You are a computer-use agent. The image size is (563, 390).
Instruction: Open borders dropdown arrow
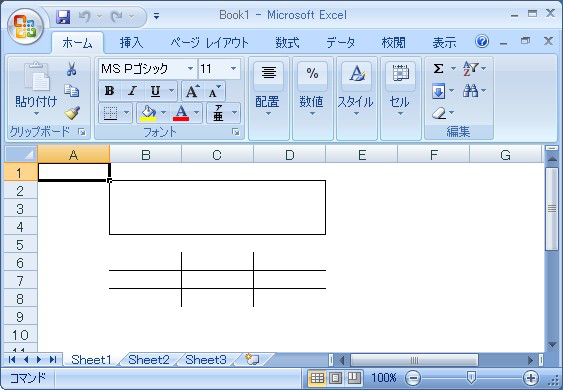click(x=126, y=113)
